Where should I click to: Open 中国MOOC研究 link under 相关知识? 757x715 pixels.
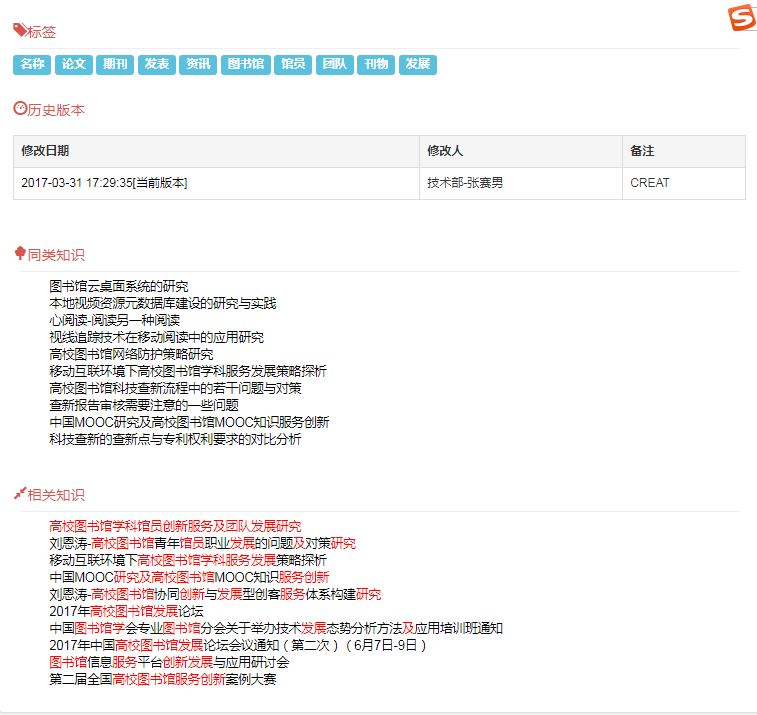click(189, 577)
